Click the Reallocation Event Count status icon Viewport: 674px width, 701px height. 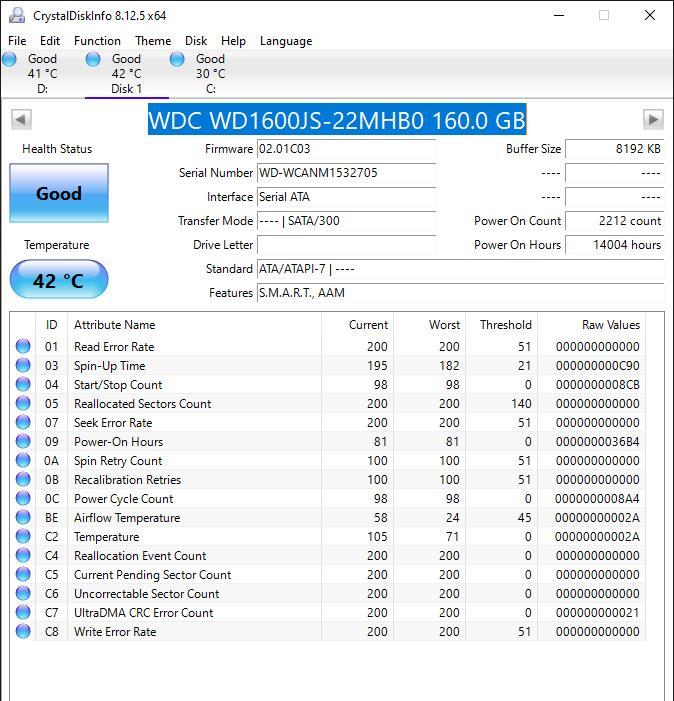point(23,555)
